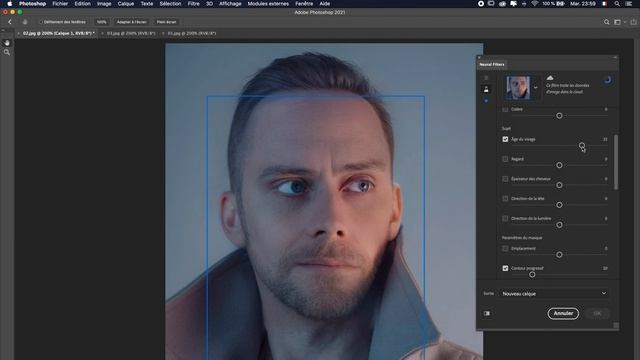Open the Fenêtre menu
640x360 pixels.
tap(304, 4)
